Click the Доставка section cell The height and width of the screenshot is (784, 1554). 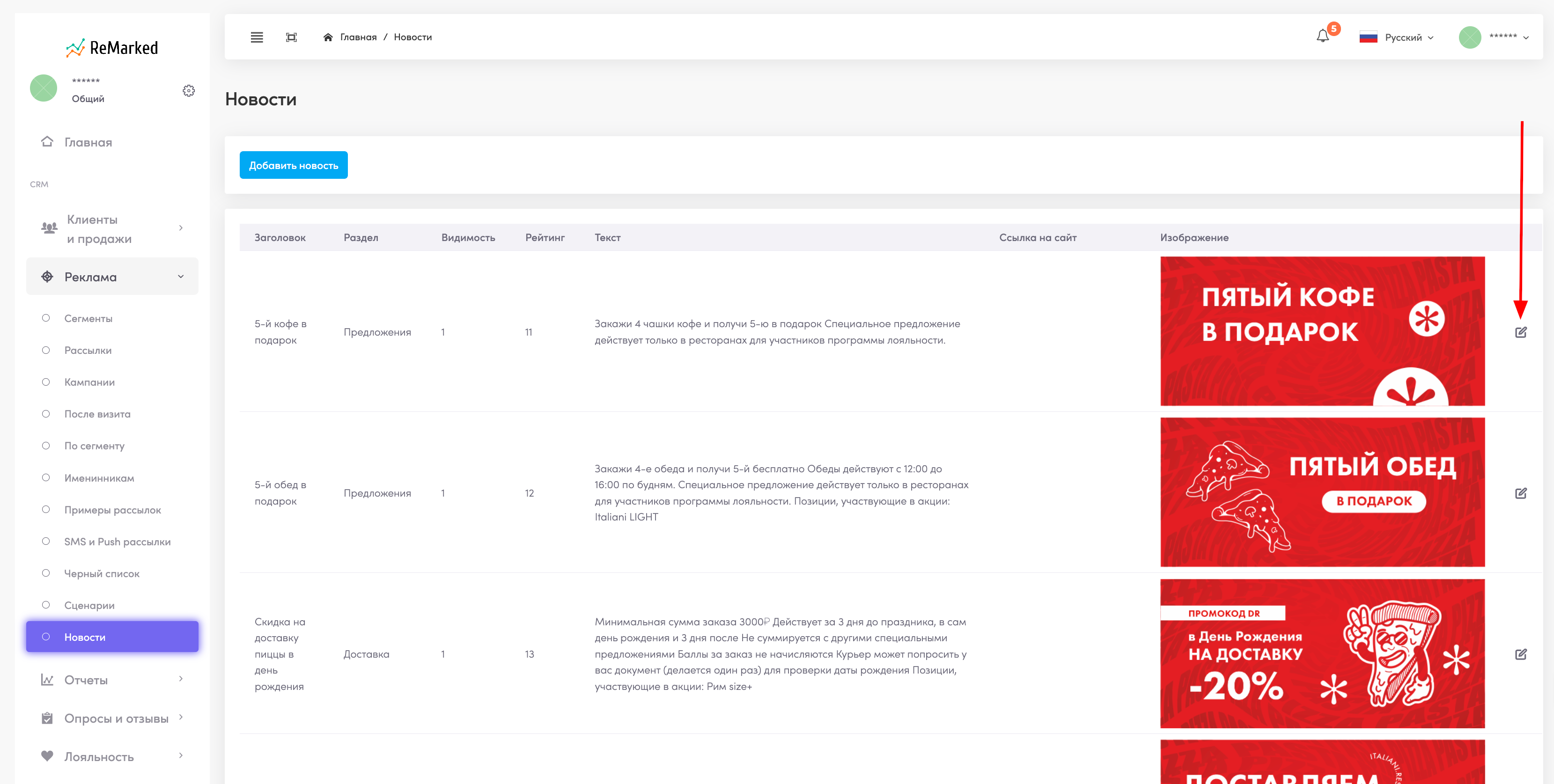coord(366,654)
